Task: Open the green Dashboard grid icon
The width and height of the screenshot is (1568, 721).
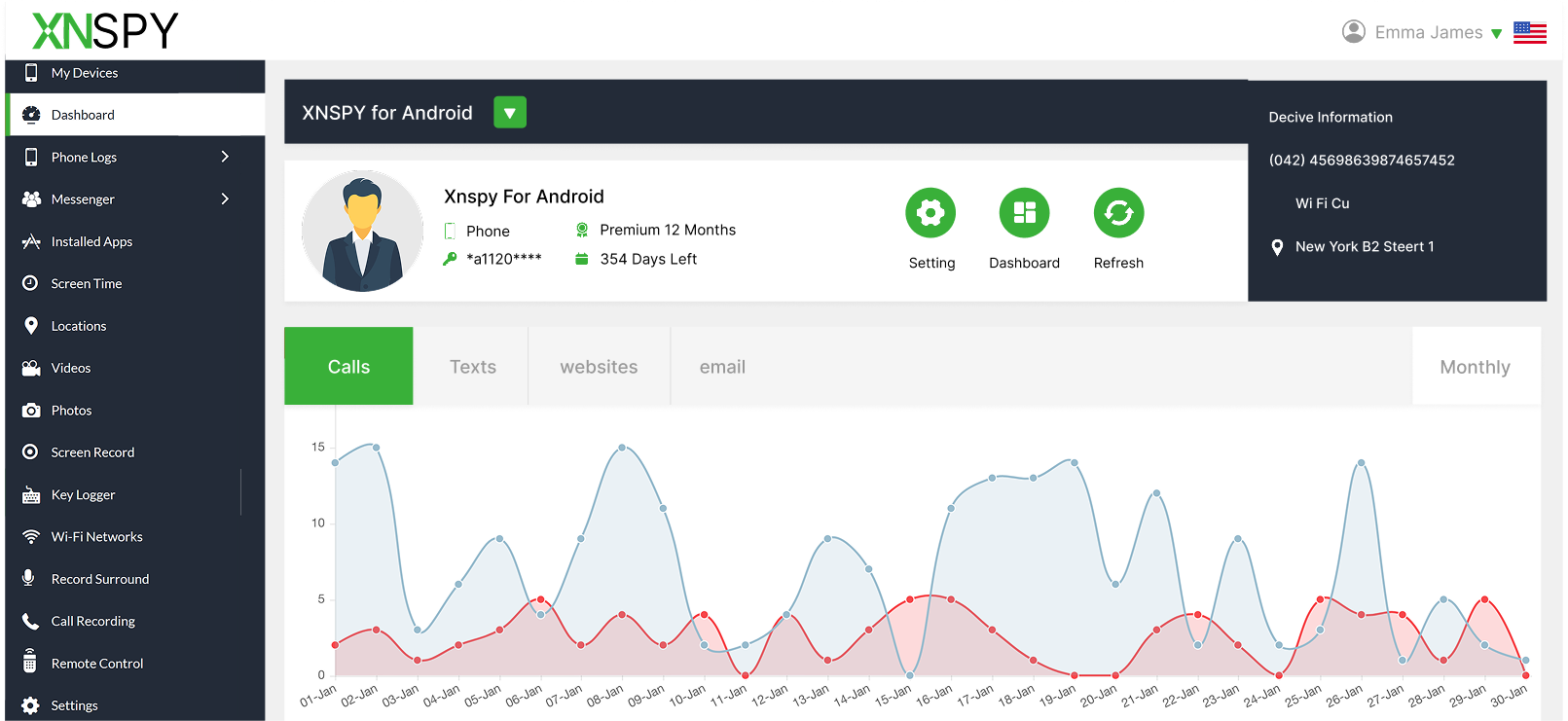Action: (1024, 213)
